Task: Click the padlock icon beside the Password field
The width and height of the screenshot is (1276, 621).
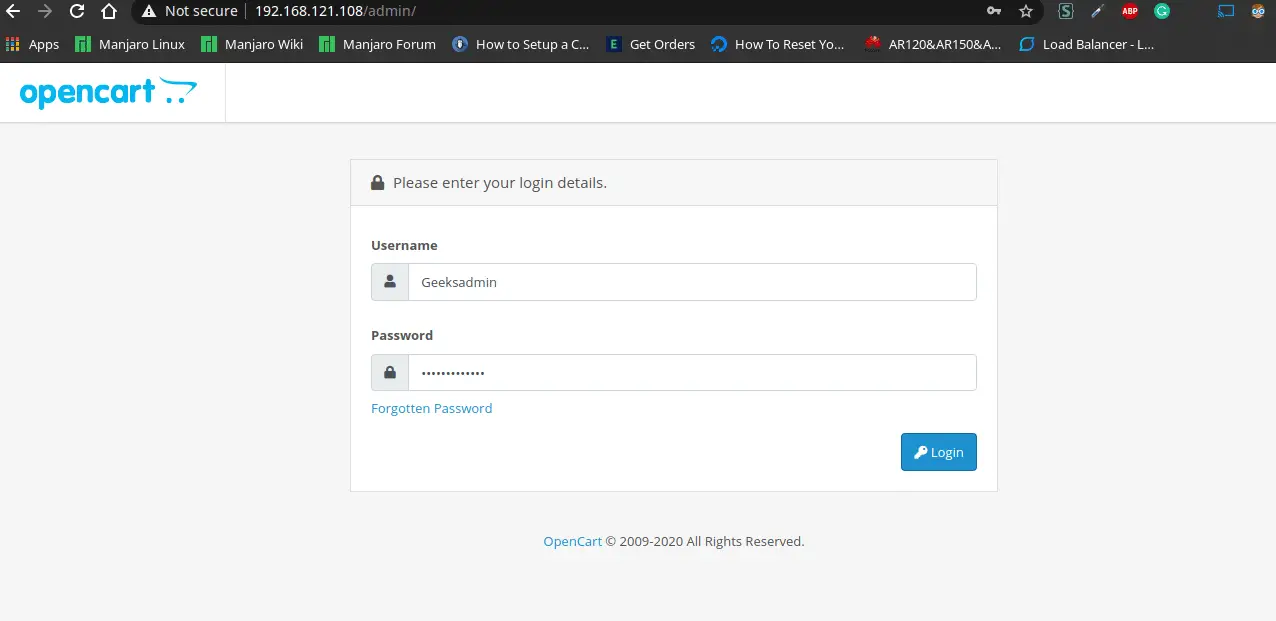Action: click(x=389, y=371)
